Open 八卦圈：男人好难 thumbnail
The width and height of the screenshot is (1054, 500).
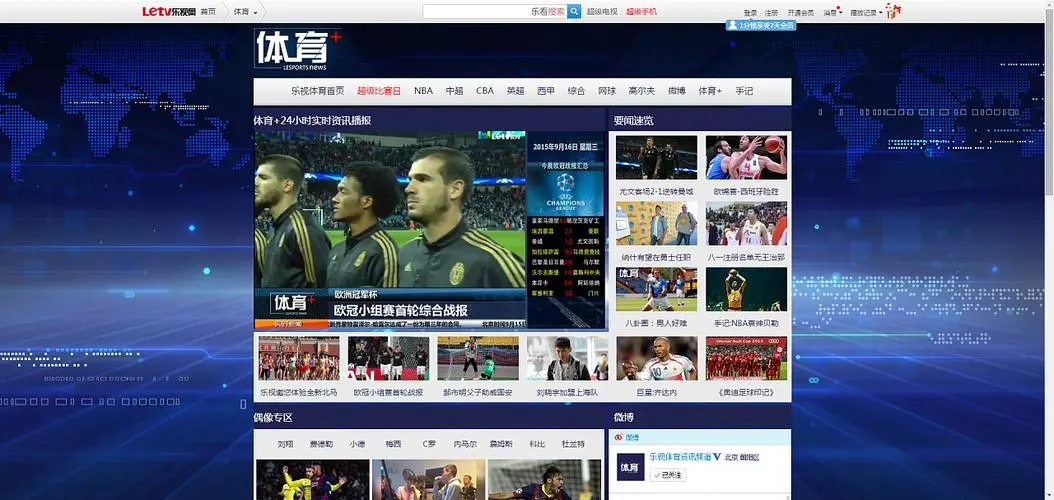656,289
